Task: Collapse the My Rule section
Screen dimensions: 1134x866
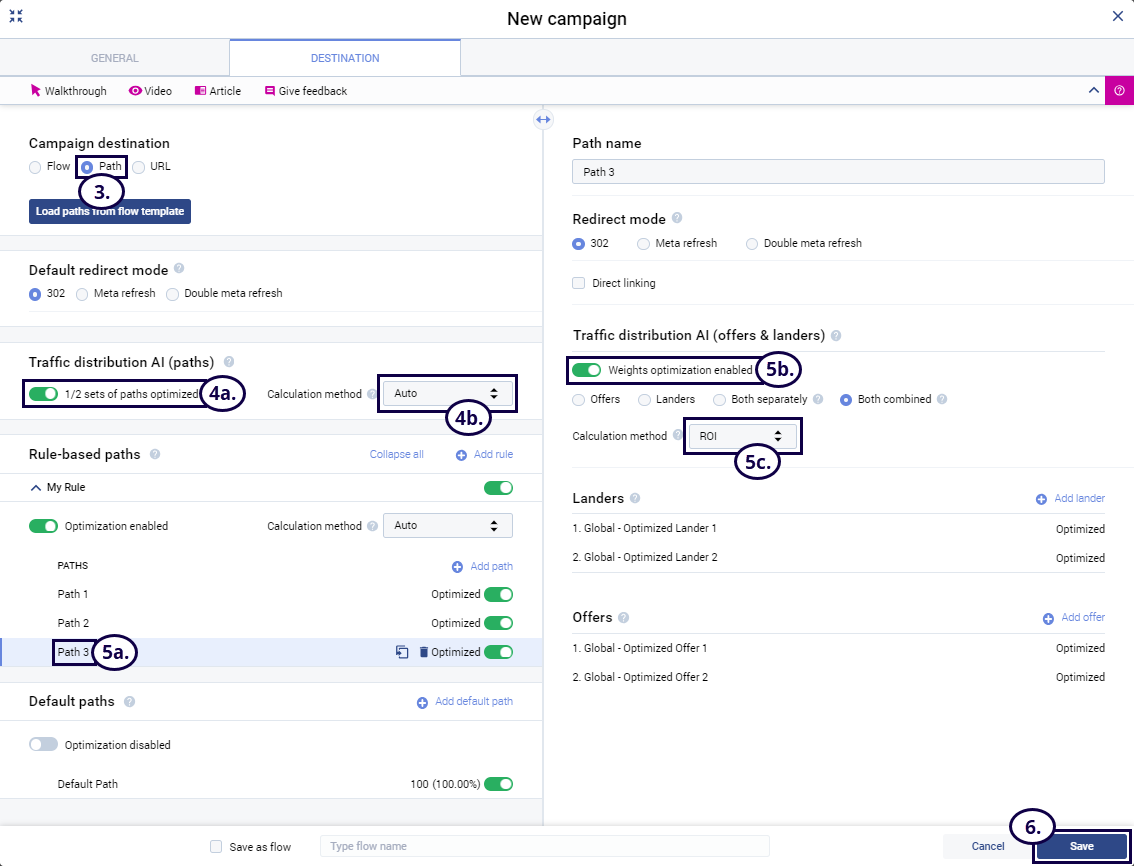Action: 37,488
